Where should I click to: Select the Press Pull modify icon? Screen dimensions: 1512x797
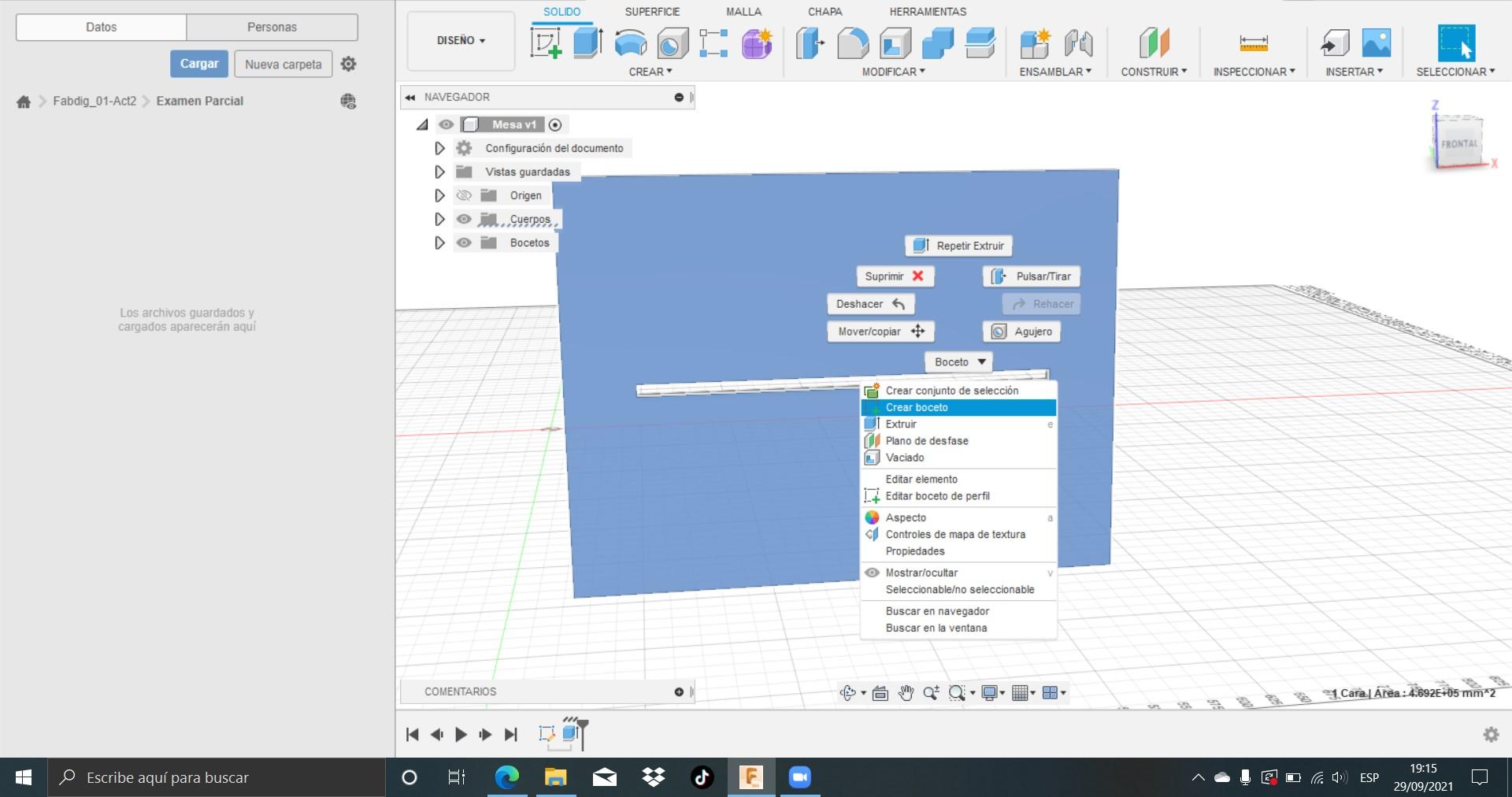point(810,43)
